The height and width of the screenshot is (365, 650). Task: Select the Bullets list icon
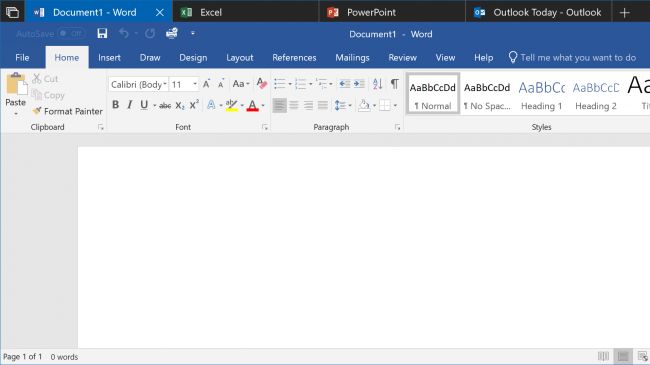tap(280, 84)
